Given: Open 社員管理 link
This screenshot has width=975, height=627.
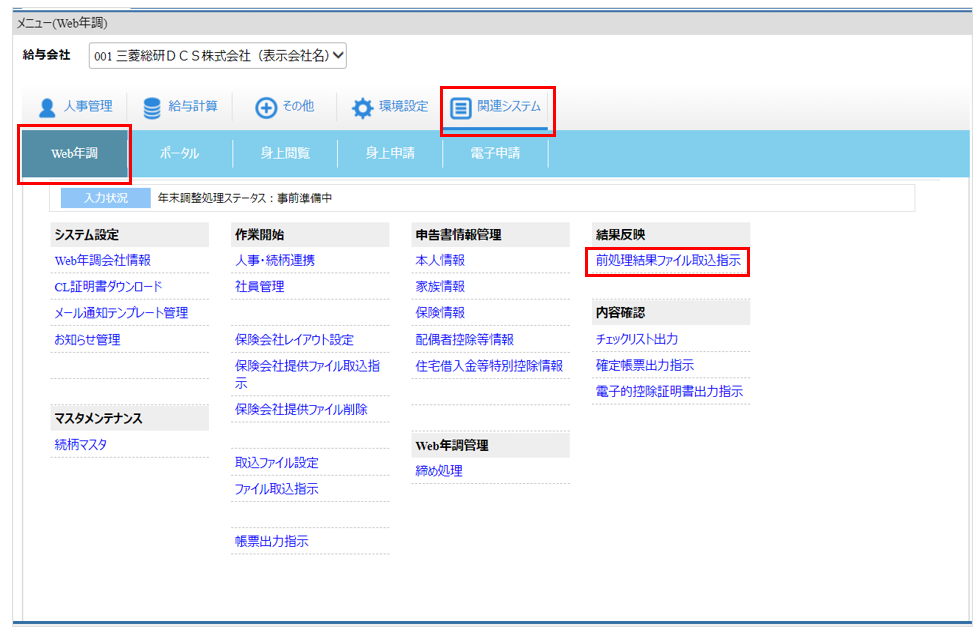Looking at the screenshot, I should click(x=259, y=287).
